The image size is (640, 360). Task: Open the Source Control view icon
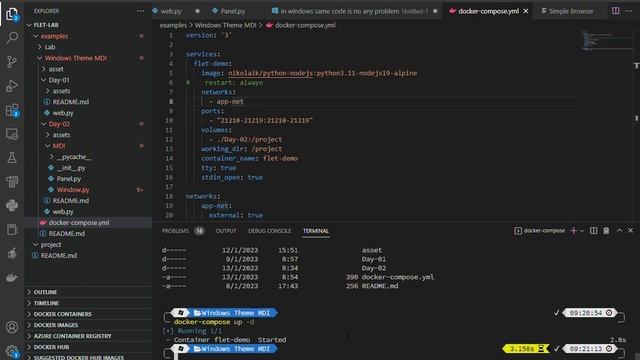pyautogui.click(x=12, y=62)
